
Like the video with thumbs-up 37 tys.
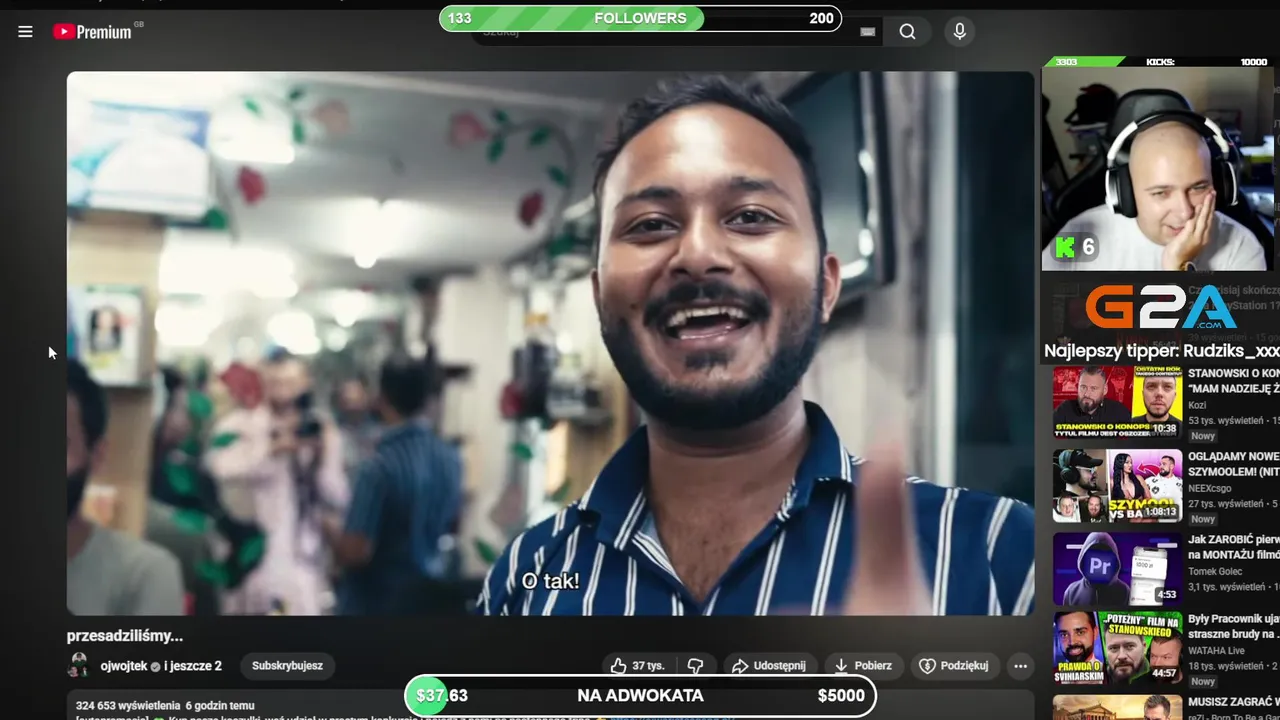click(x=637, y=666)
